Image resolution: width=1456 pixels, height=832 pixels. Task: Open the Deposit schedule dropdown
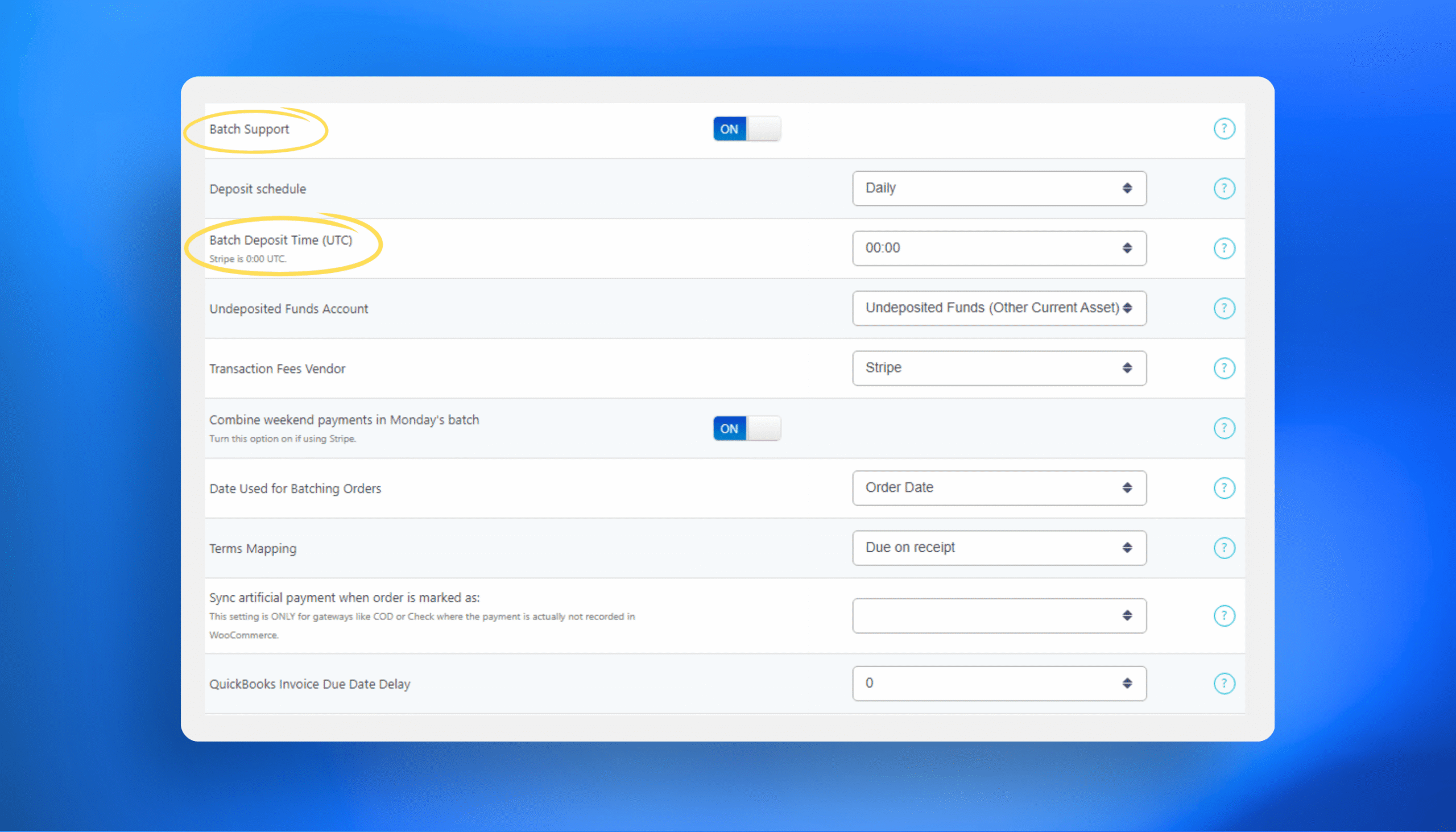[x=999, y=189]
